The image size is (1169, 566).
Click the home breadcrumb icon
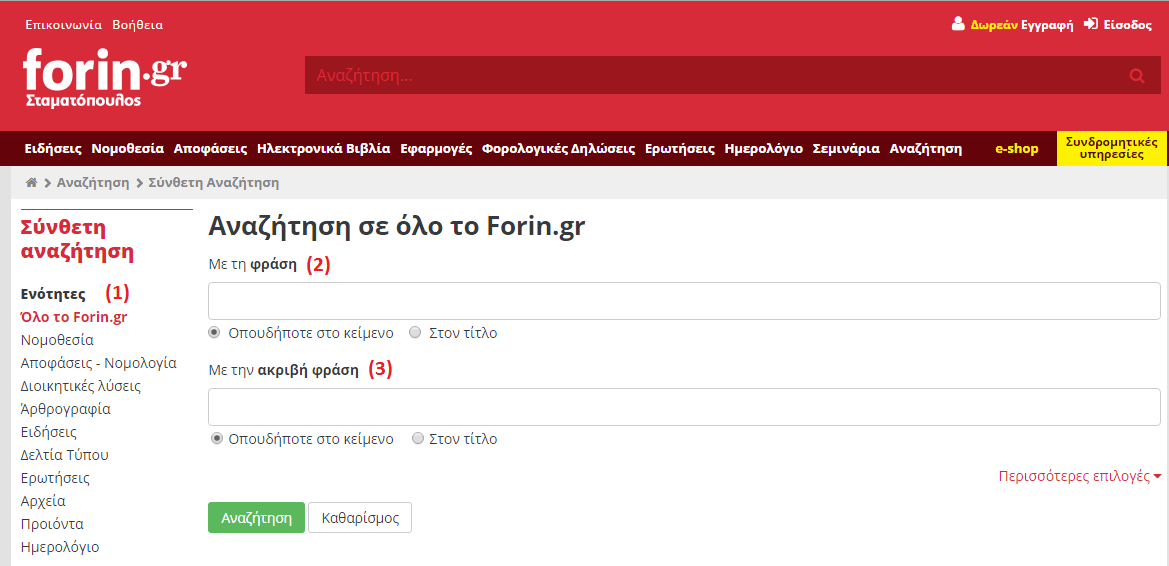pos(31,183)
